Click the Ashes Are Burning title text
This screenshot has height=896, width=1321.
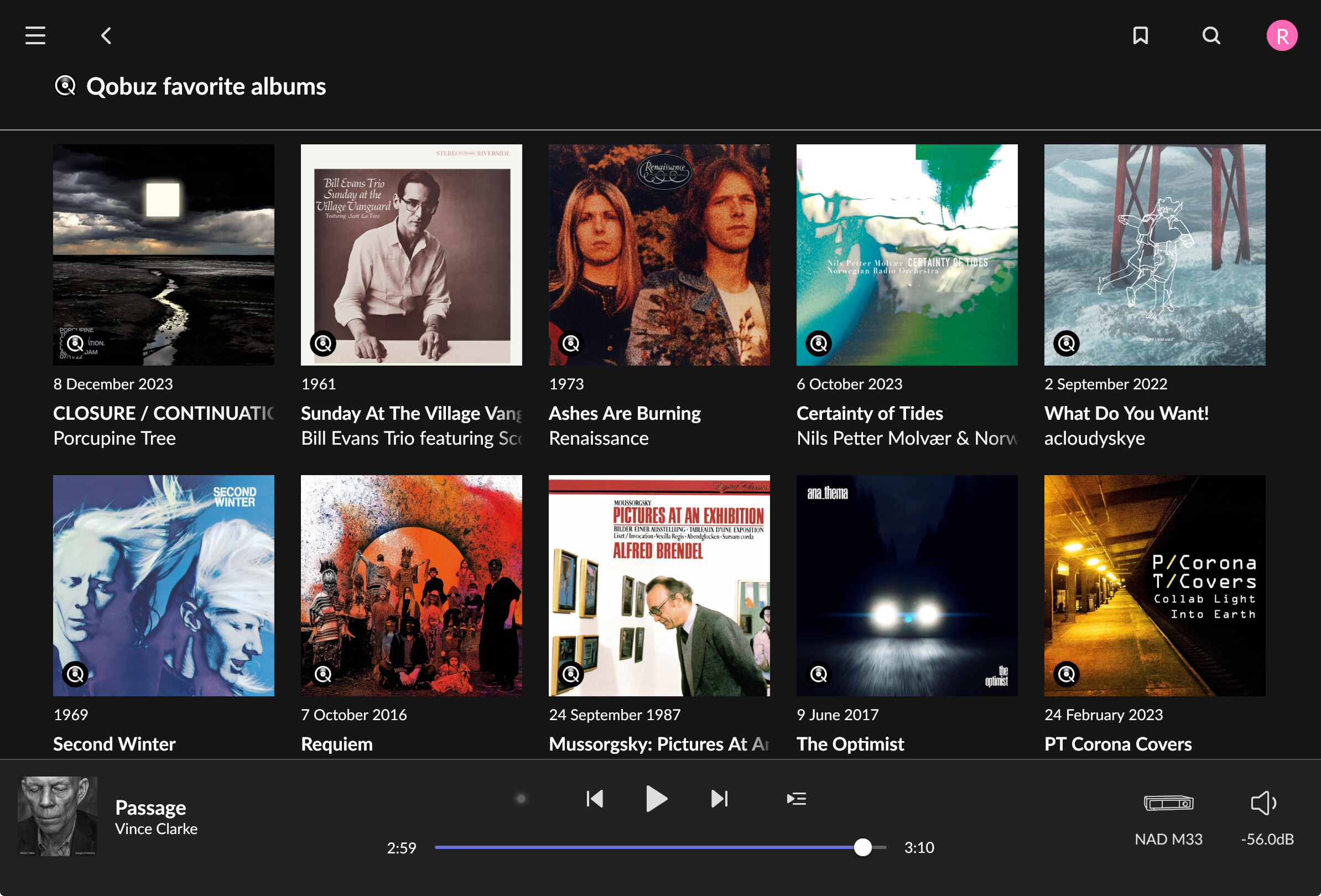tap(625, 413)
